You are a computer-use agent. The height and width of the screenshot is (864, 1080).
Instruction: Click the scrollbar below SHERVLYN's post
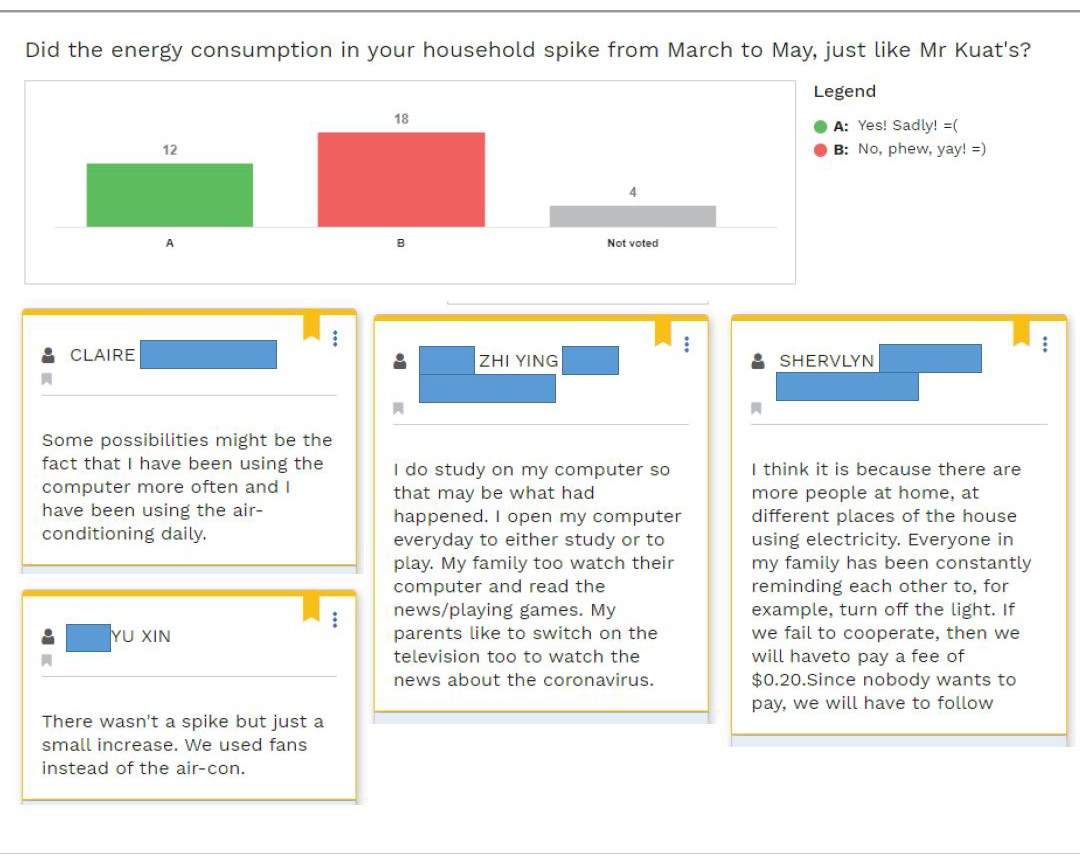(x=897, y=740)
